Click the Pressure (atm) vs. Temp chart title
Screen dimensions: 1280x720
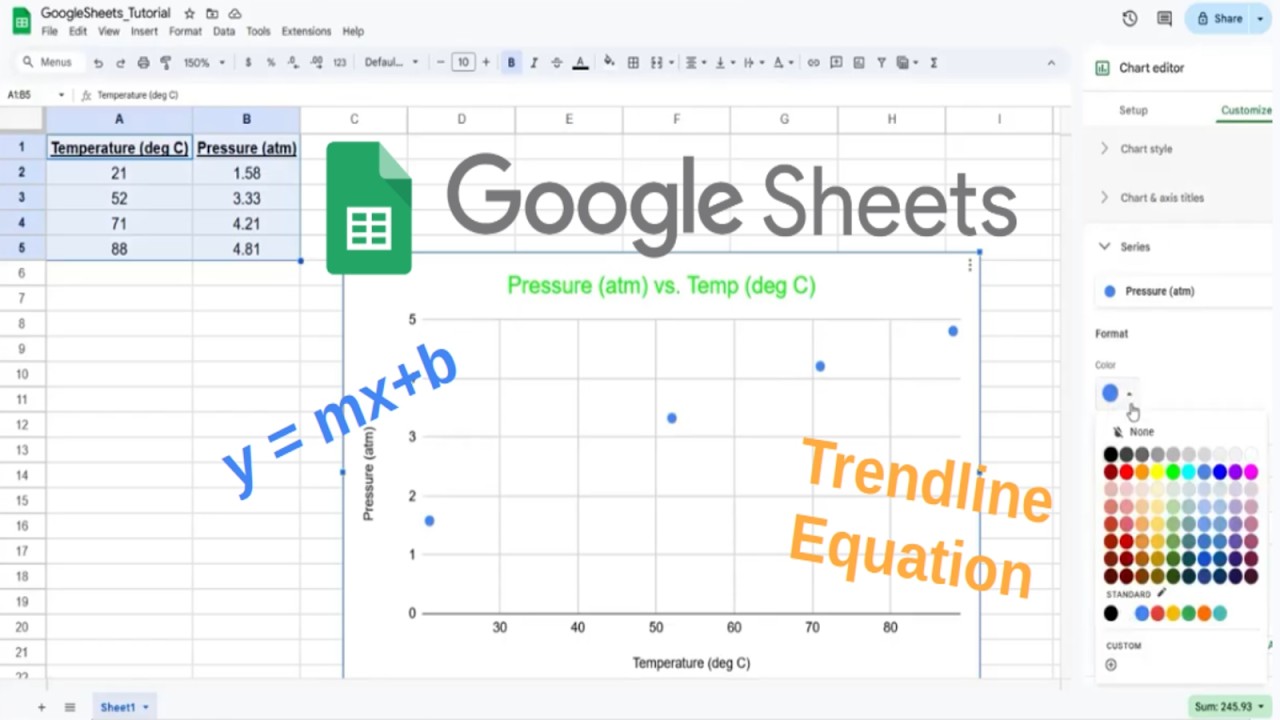point(661,286)
